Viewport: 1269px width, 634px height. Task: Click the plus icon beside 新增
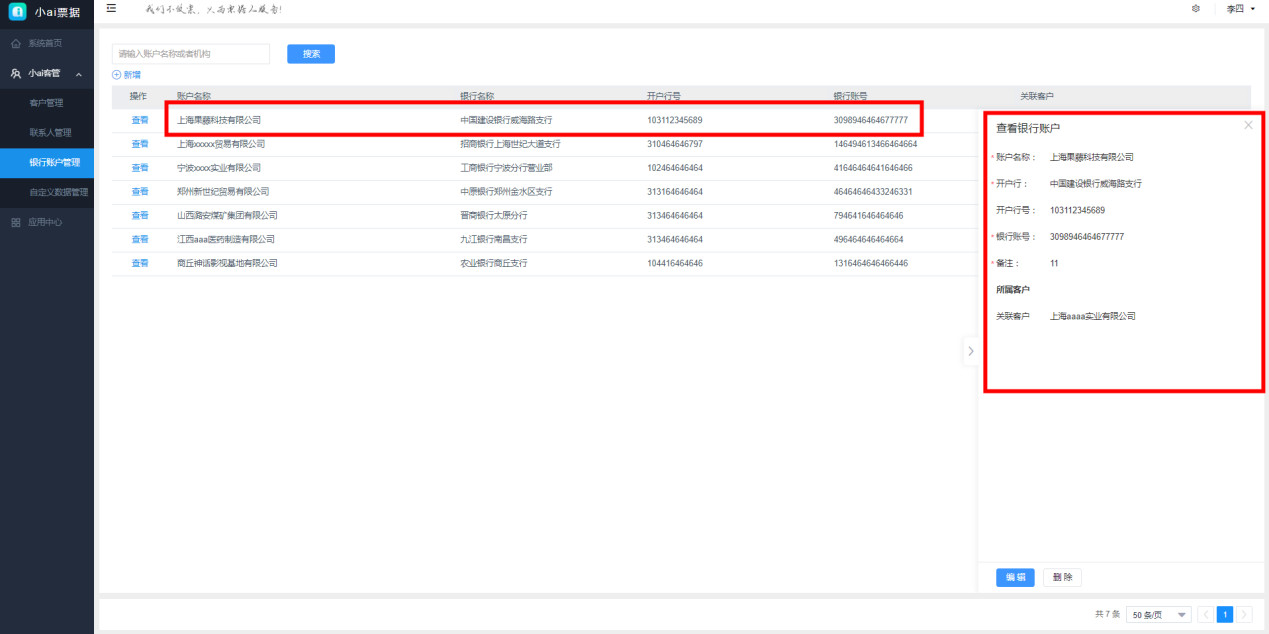coord(116,75)
